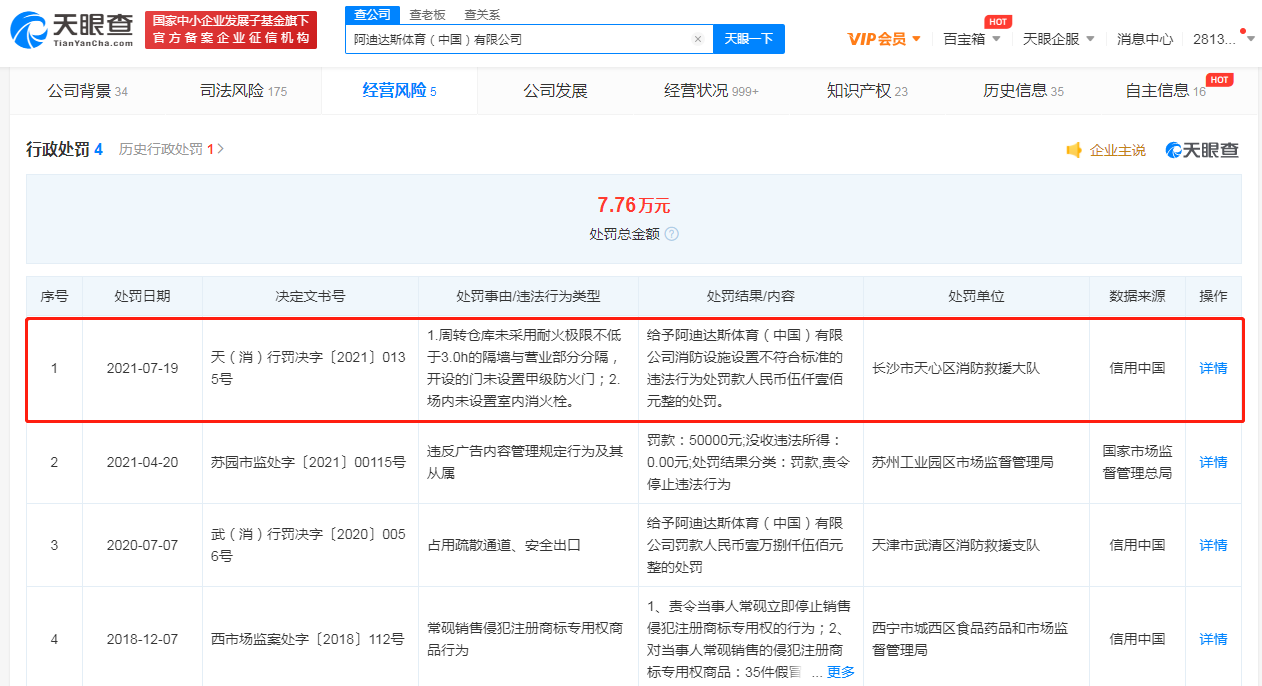Clear the search box with X icon
Image resolution: width=1262 pixels, height=686 pixels.
(x=697, y=39)
